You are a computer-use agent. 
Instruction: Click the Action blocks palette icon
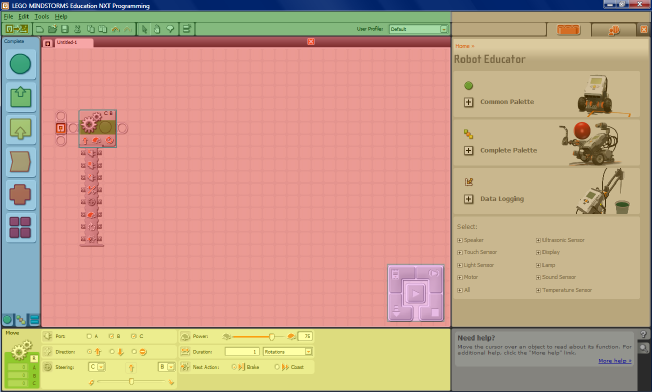tap(20, 97)
